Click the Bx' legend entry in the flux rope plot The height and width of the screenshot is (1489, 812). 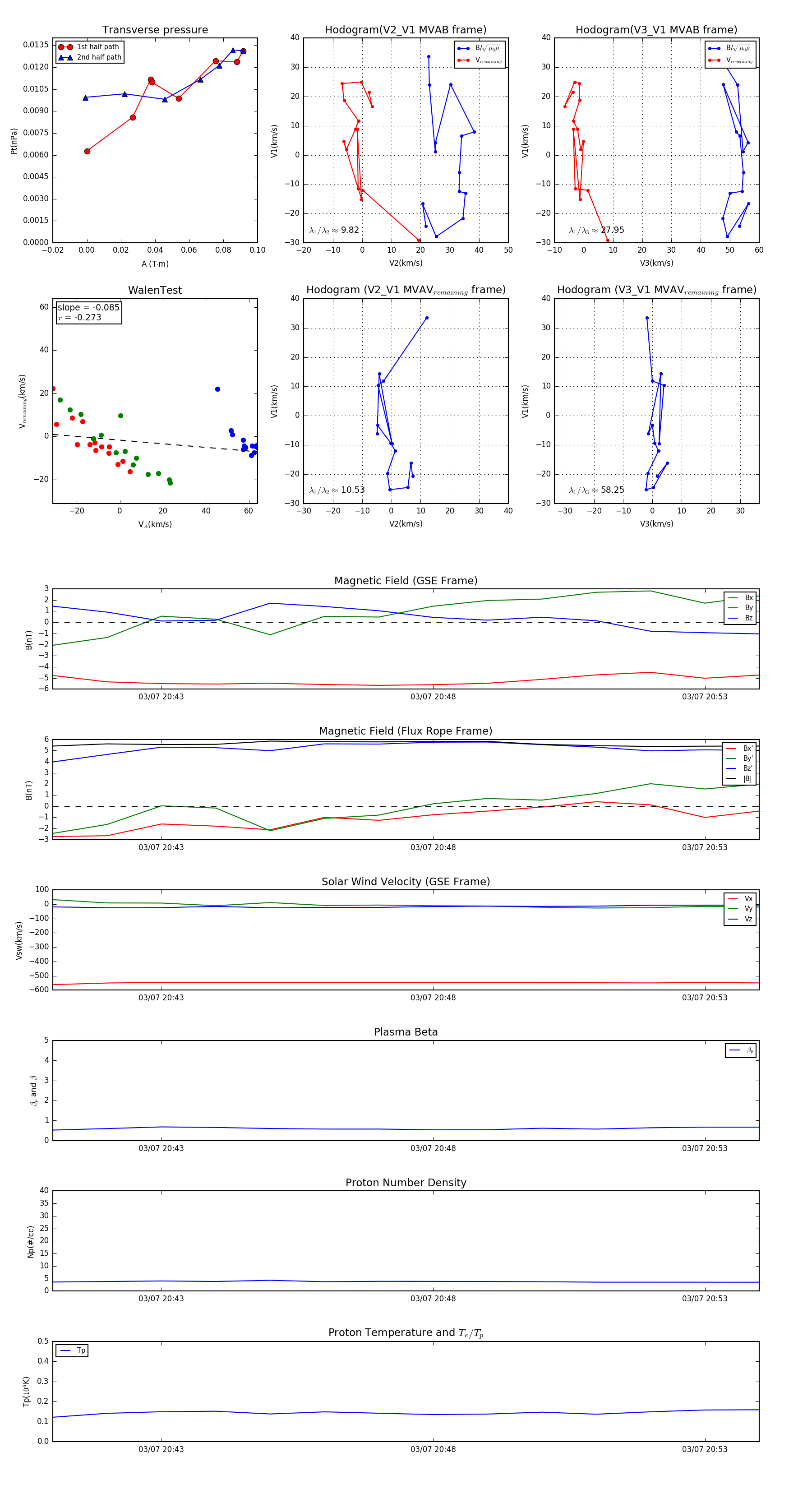(x=740, y=749)
